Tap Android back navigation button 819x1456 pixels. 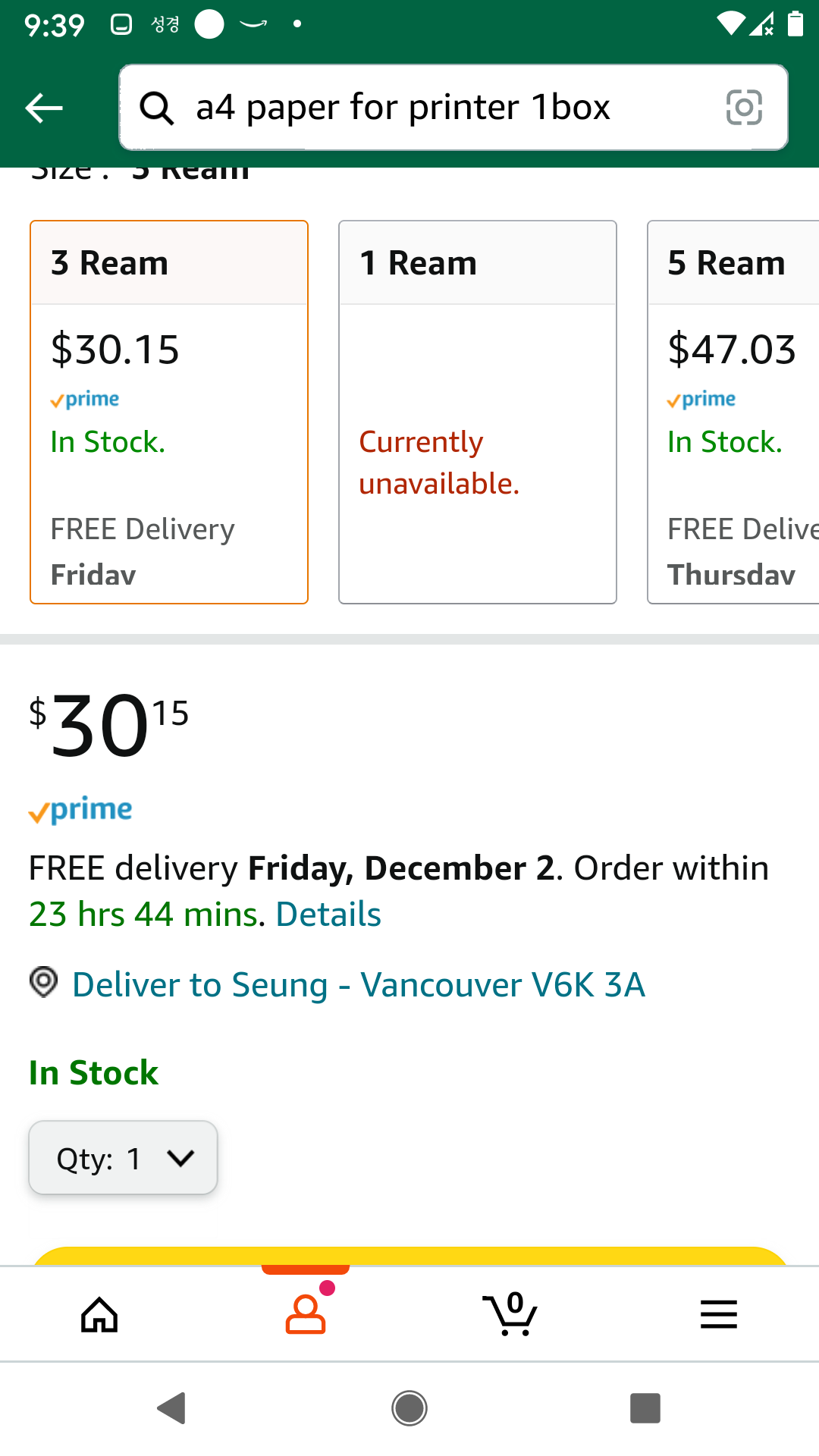click(x=172, y=1408)
